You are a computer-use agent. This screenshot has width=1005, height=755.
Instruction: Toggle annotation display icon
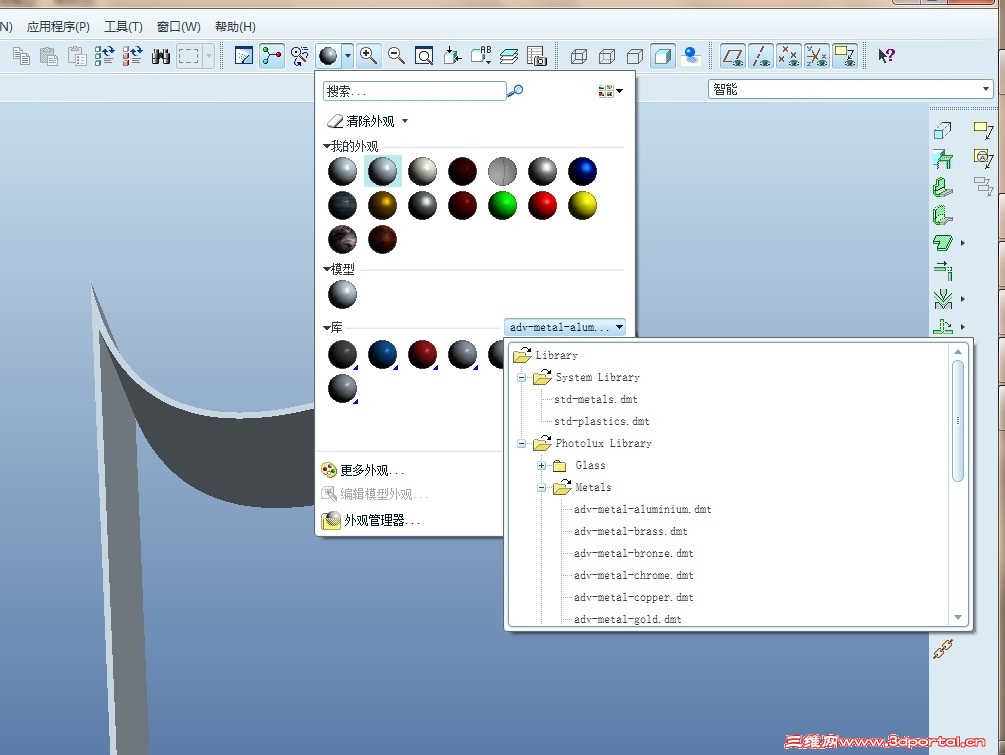click(x=845, y=56)
